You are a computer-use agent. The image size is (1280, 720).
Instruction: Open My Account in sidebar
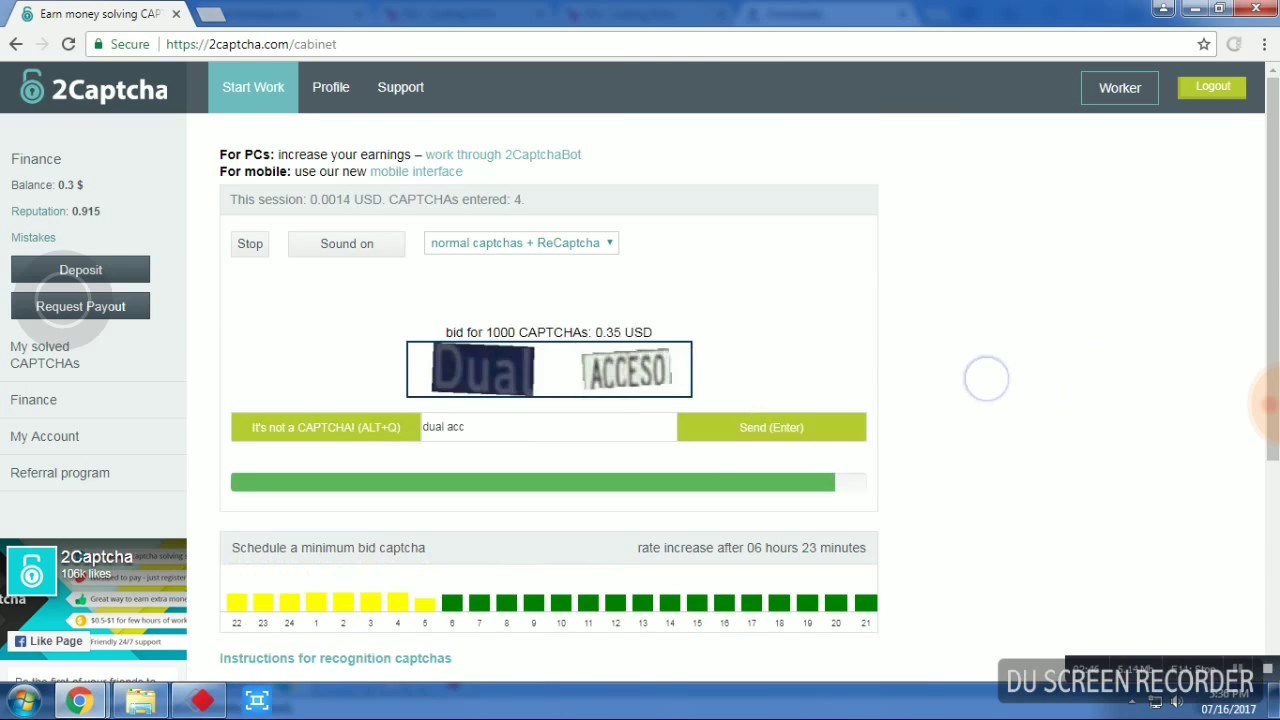coord(44,436)
